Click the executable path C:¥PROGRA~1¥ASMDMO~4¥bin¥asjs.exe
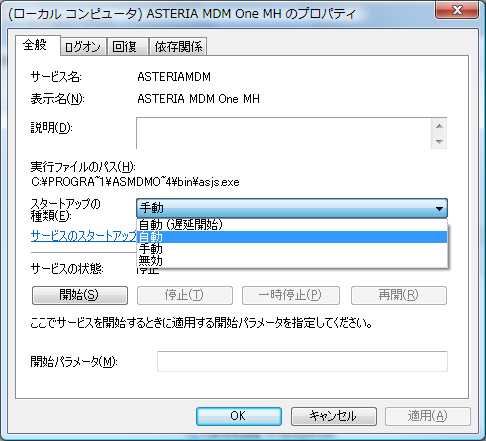 tap(135, 182)
